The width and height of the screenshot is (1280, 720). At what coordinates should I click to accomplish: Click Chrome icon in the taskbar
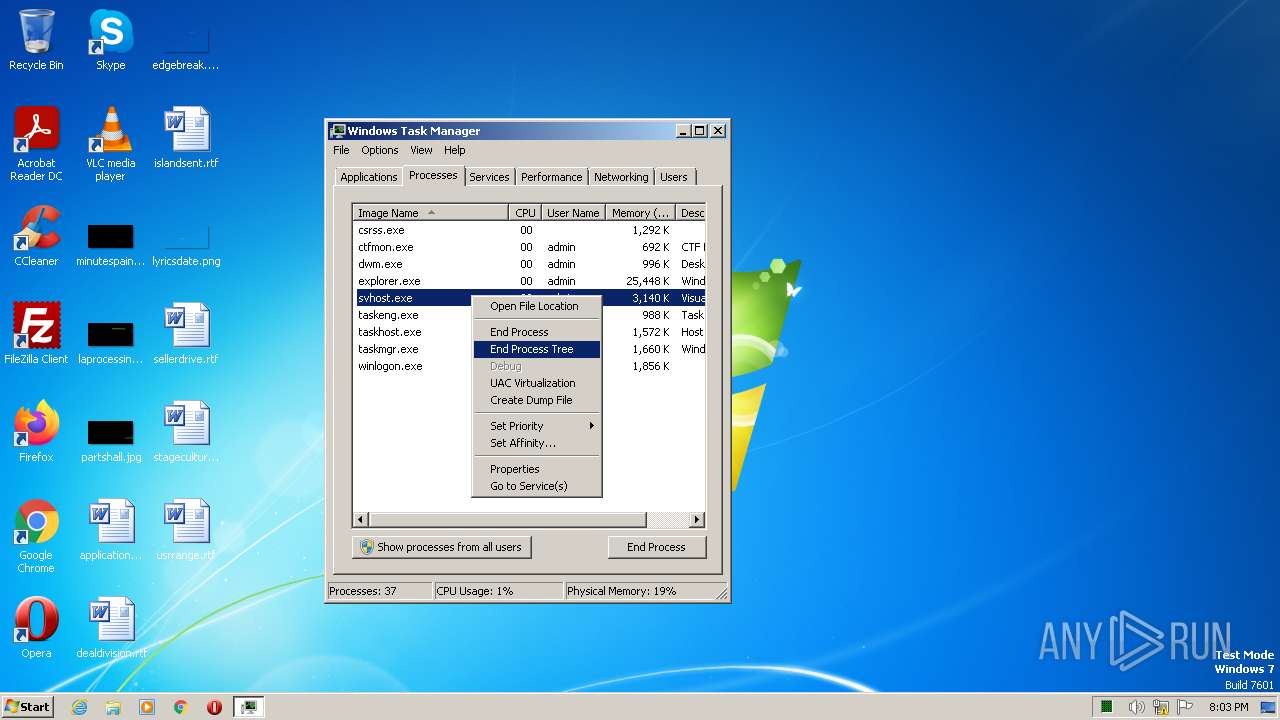tap(181, 707)
